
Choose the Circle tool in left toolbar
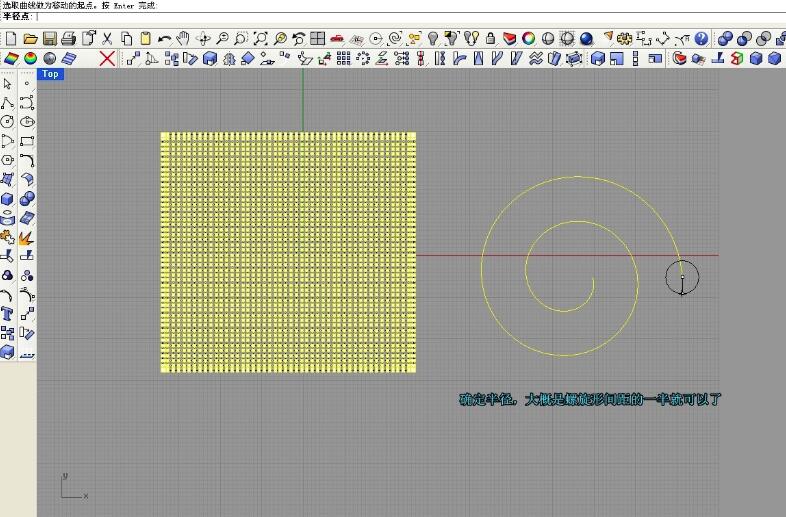click(8, 122)
